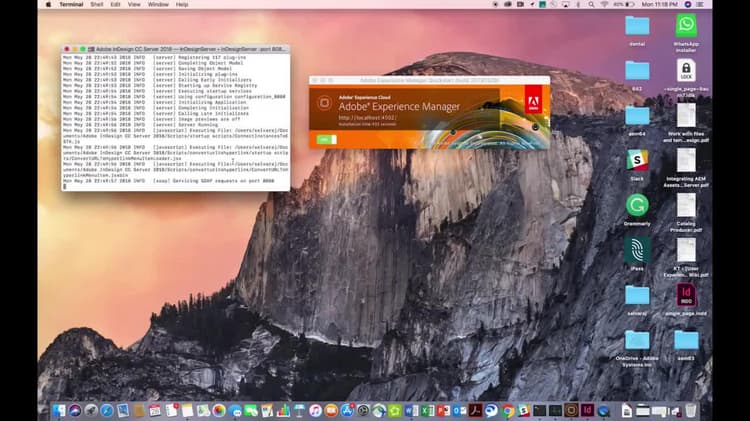750x421 pixels.
Task: Open the Trash in the dock
Action: (x=691, y=410)
